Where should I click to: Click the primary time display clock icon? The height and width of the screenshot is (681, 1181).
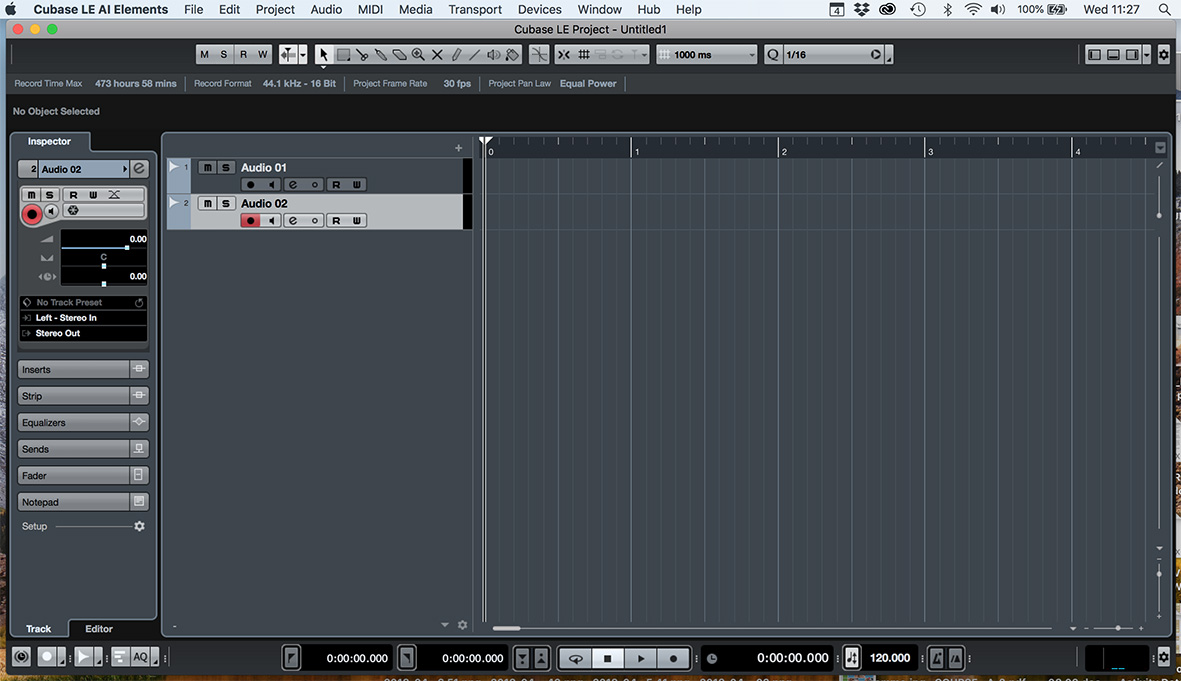[x=712, y=658]
